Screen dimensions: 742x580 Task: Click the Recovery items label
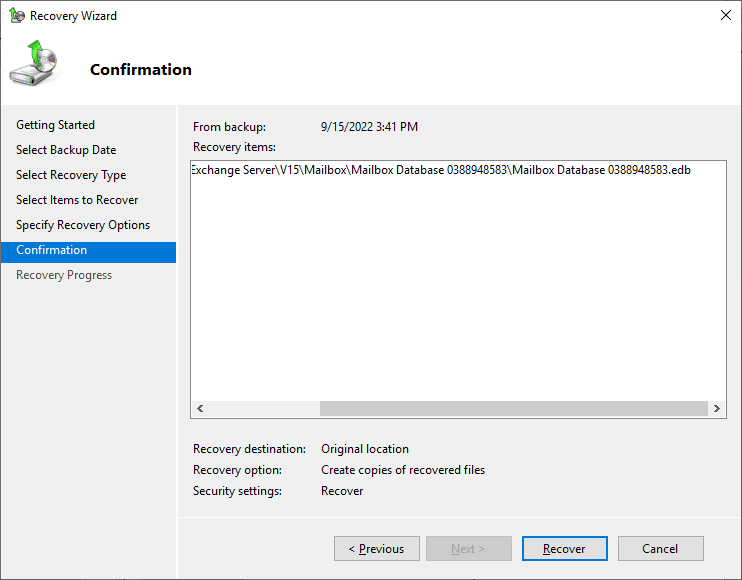click(234, 147)
